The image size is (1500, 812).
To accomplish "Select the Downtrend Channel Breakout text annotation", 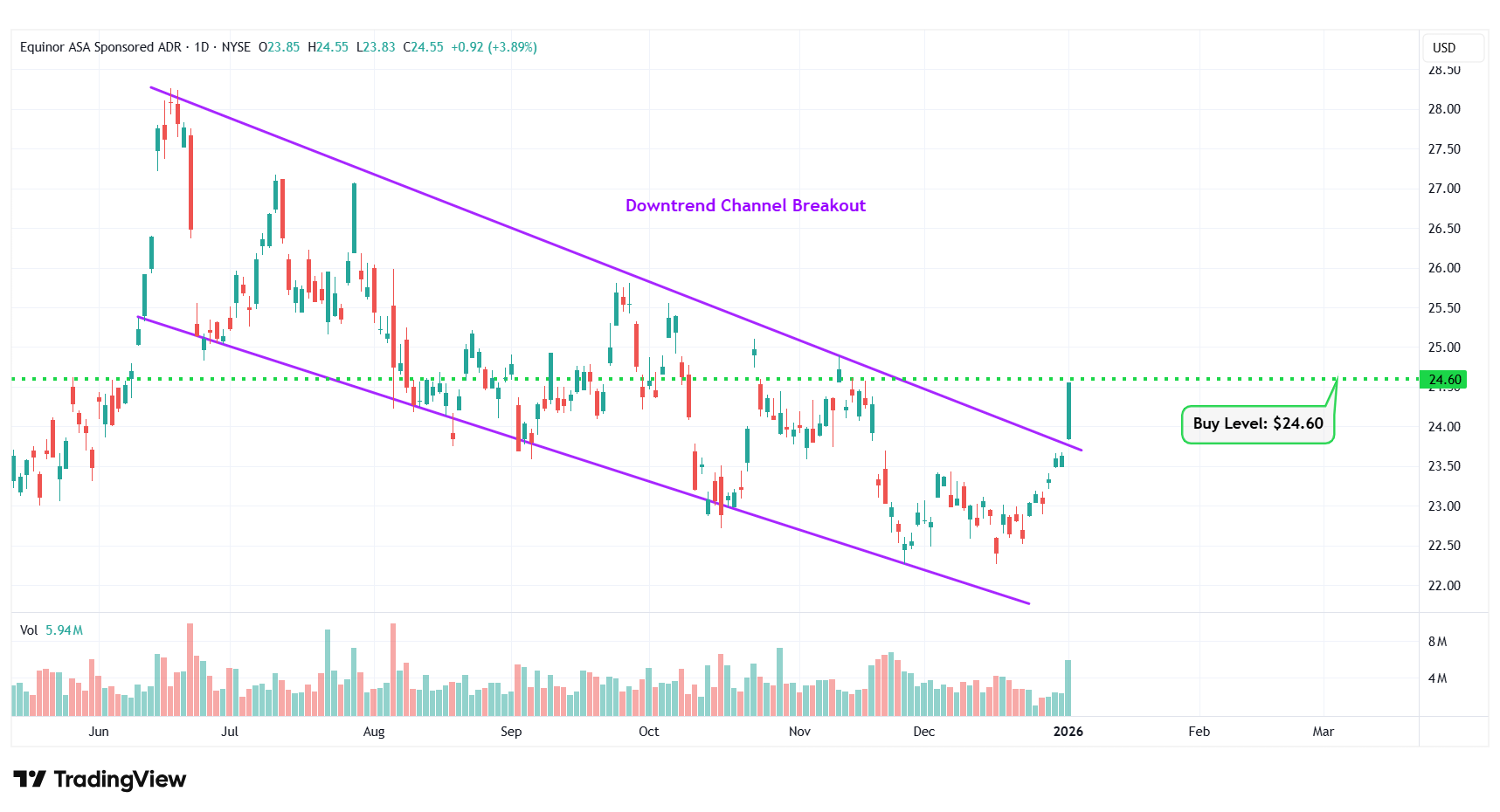I will coord(745,205).
